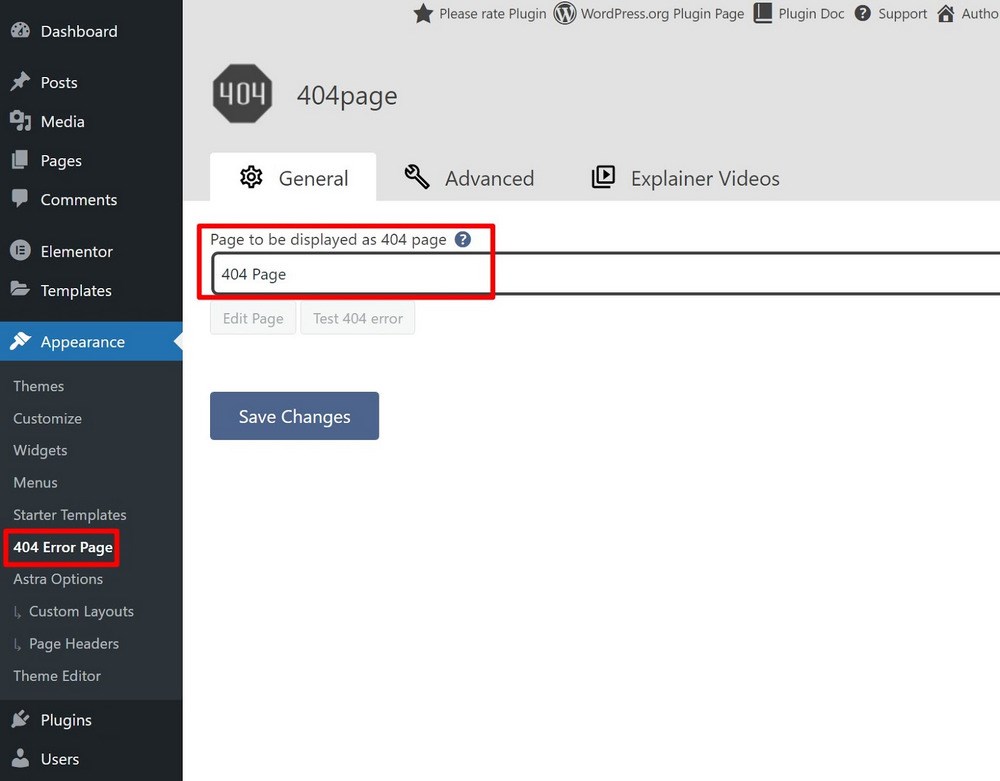This screenshot has width=1000, height=781.
Task: Click the Save Changes button
Action: (295, 416)
